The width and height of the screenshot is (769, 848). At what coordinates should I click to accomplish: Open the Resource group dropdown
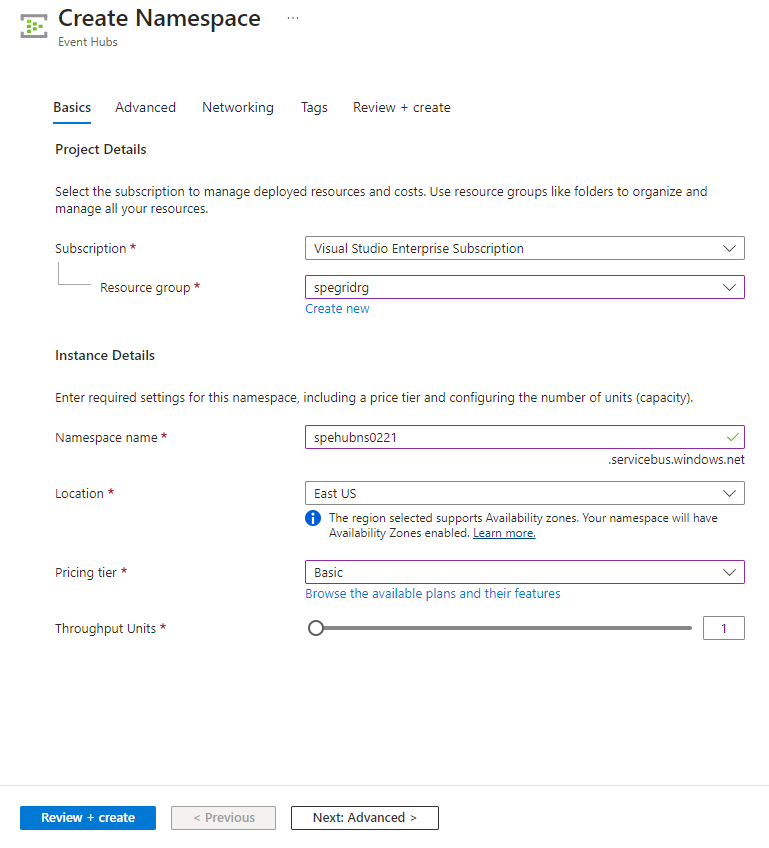(x=525, y=287)
